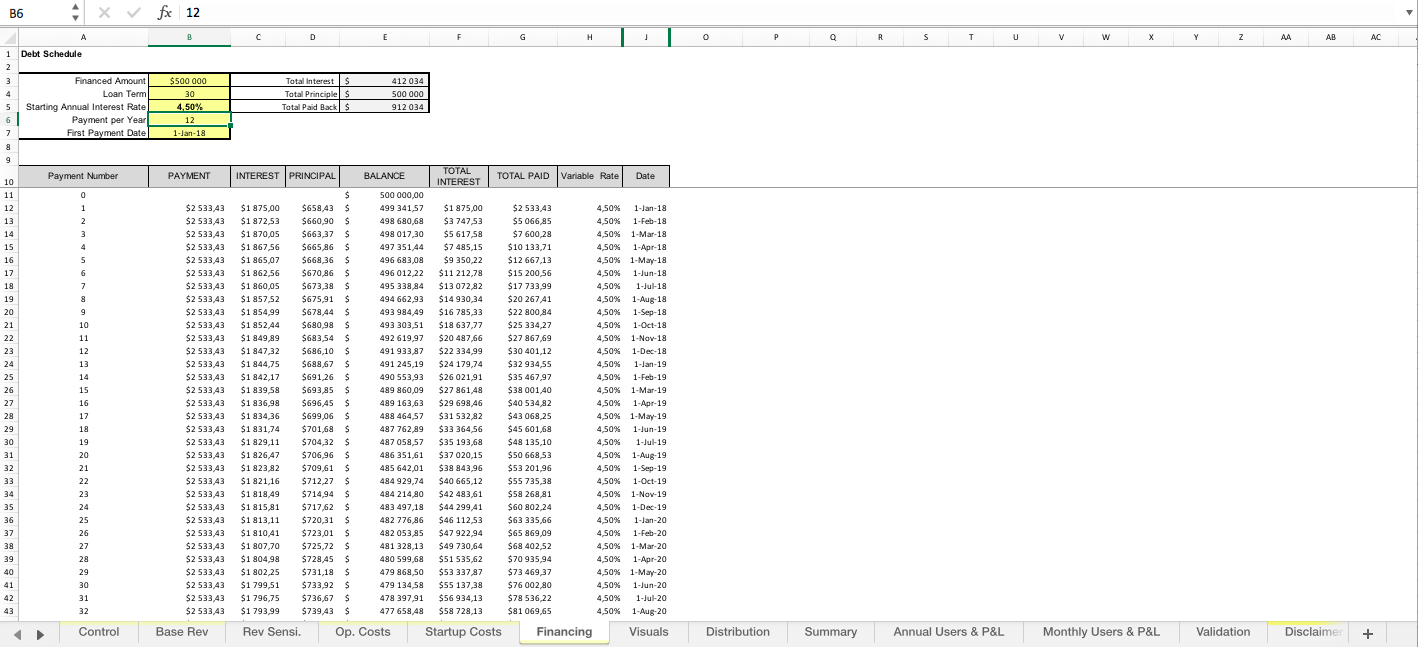
Task: Open the Monthly Users & P&L tab
Action: pyautogui.click(x=1101, y=632)
